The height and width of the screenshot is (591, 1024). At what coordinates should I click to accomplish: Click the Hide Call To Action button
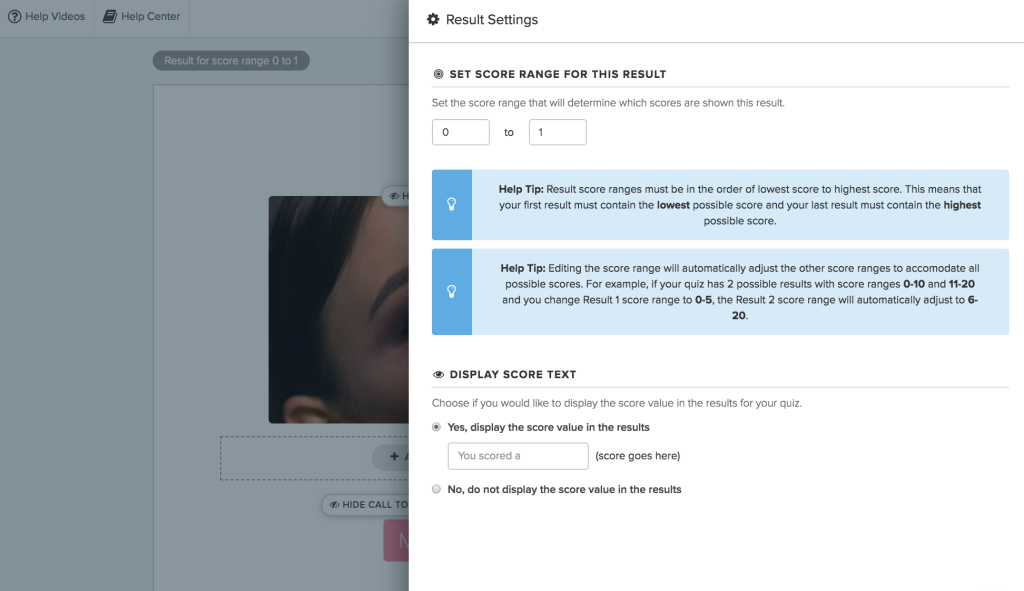pos(365,505)
